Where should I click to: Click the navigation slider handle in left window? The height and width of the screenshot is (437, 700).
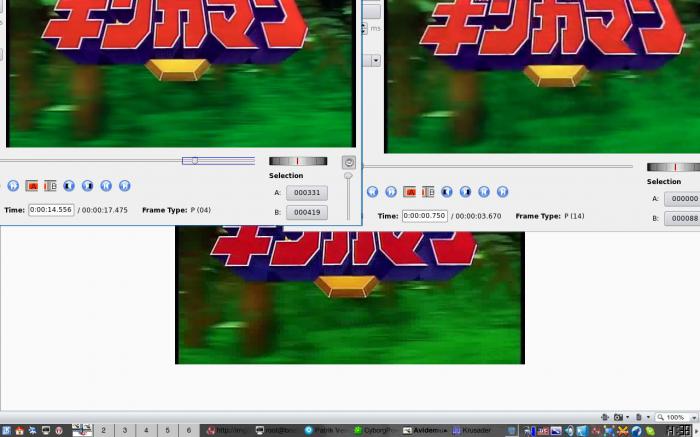pyautogui.click(x=195, y=161)
